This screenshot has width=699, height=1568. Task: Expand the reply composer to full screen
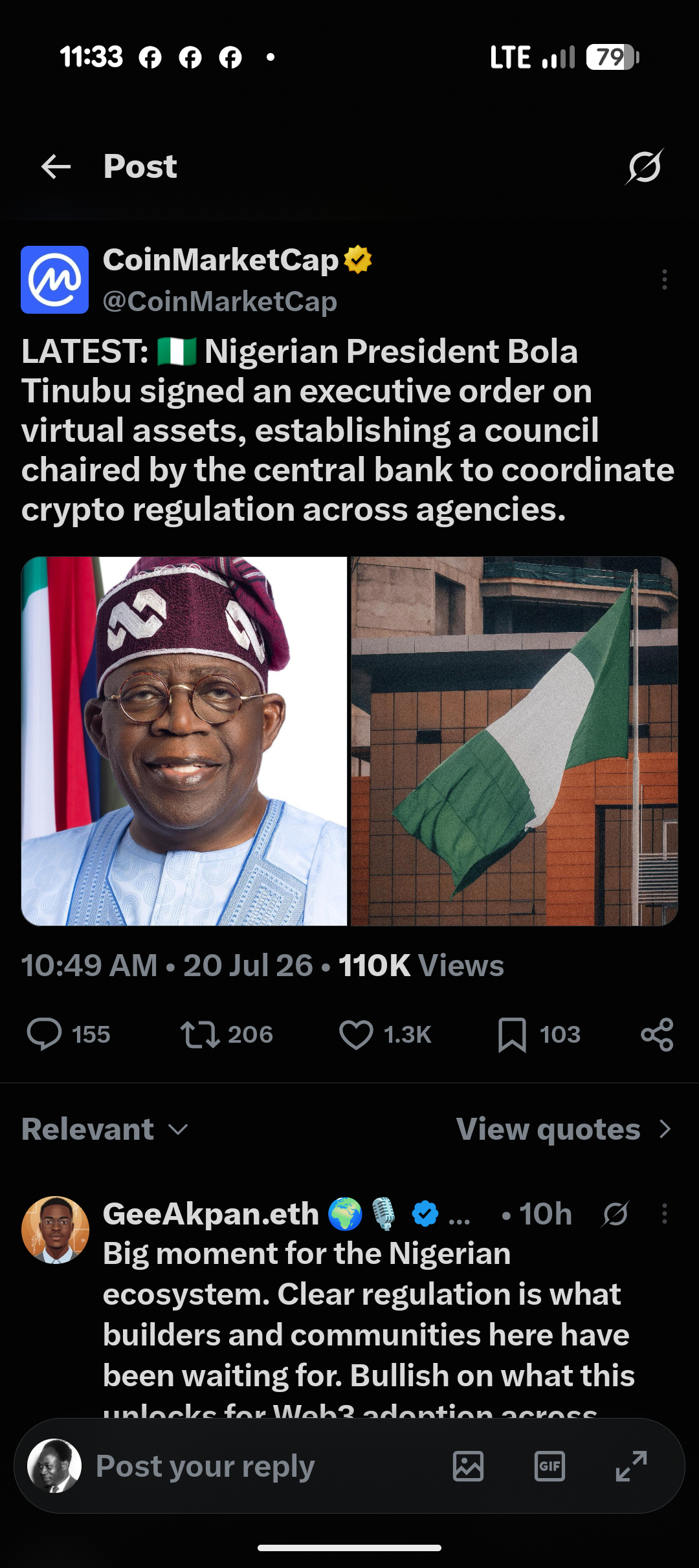coord(631,1466)
